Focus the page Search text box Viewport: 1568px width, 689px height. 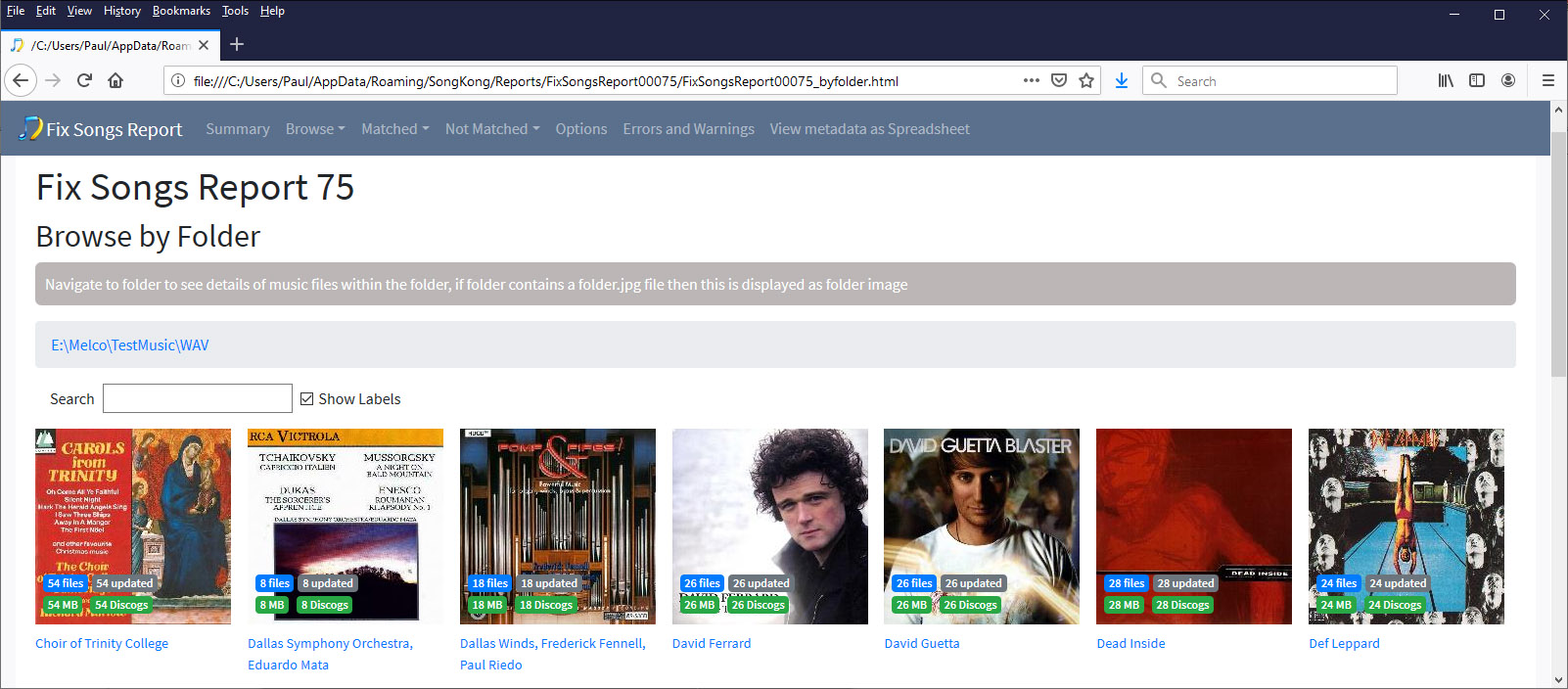pos(198,398)
